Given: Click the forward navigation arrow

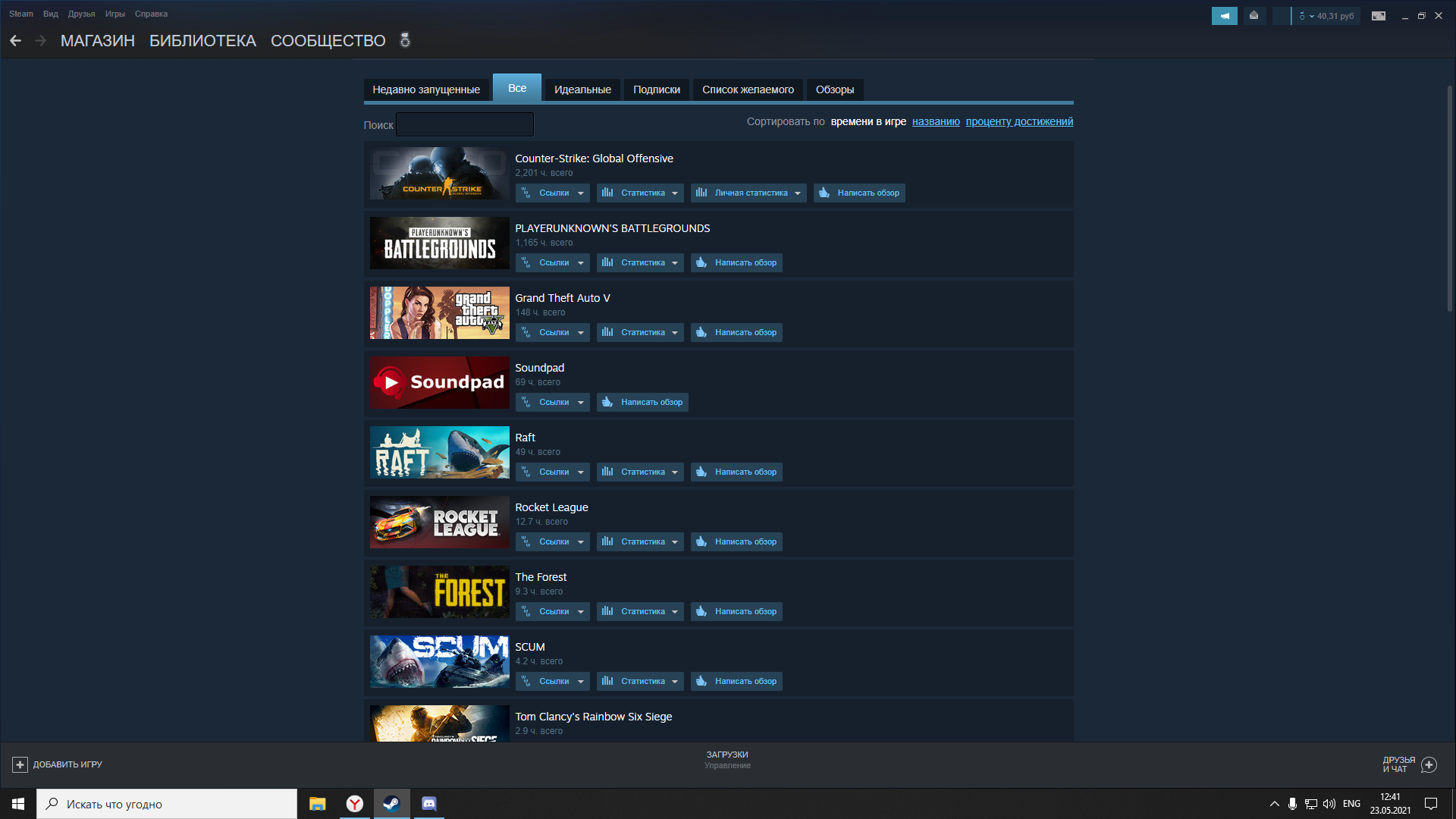Looking at the screenshot, I should click(40, 41).
